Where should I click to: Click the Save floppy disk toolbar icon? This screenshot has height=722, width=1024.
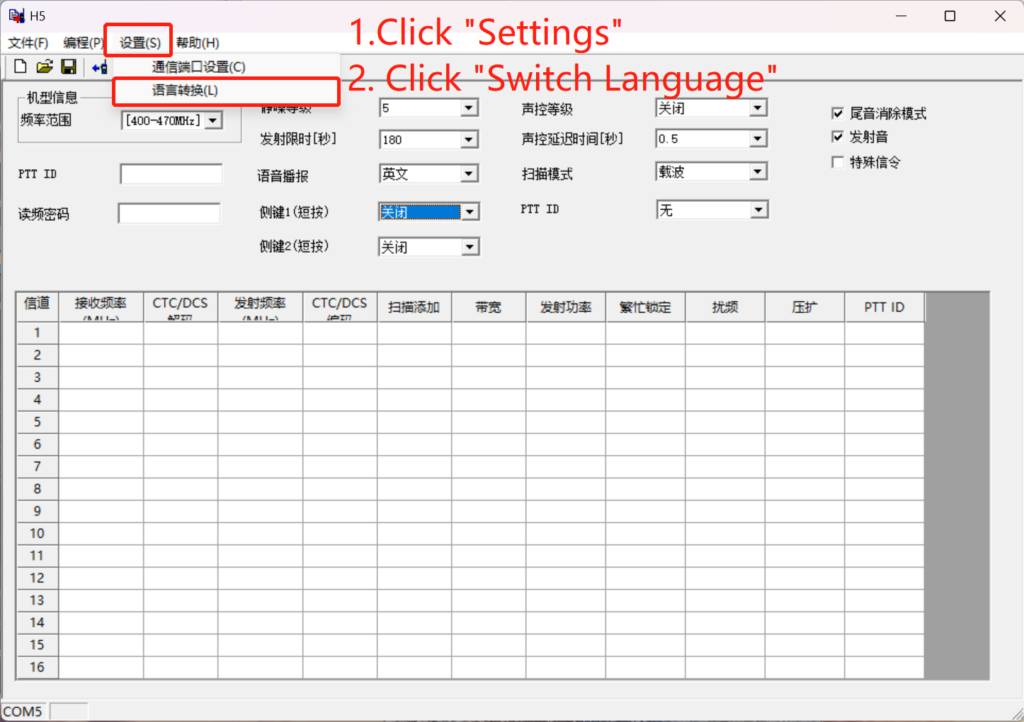[x=69, y=66]
